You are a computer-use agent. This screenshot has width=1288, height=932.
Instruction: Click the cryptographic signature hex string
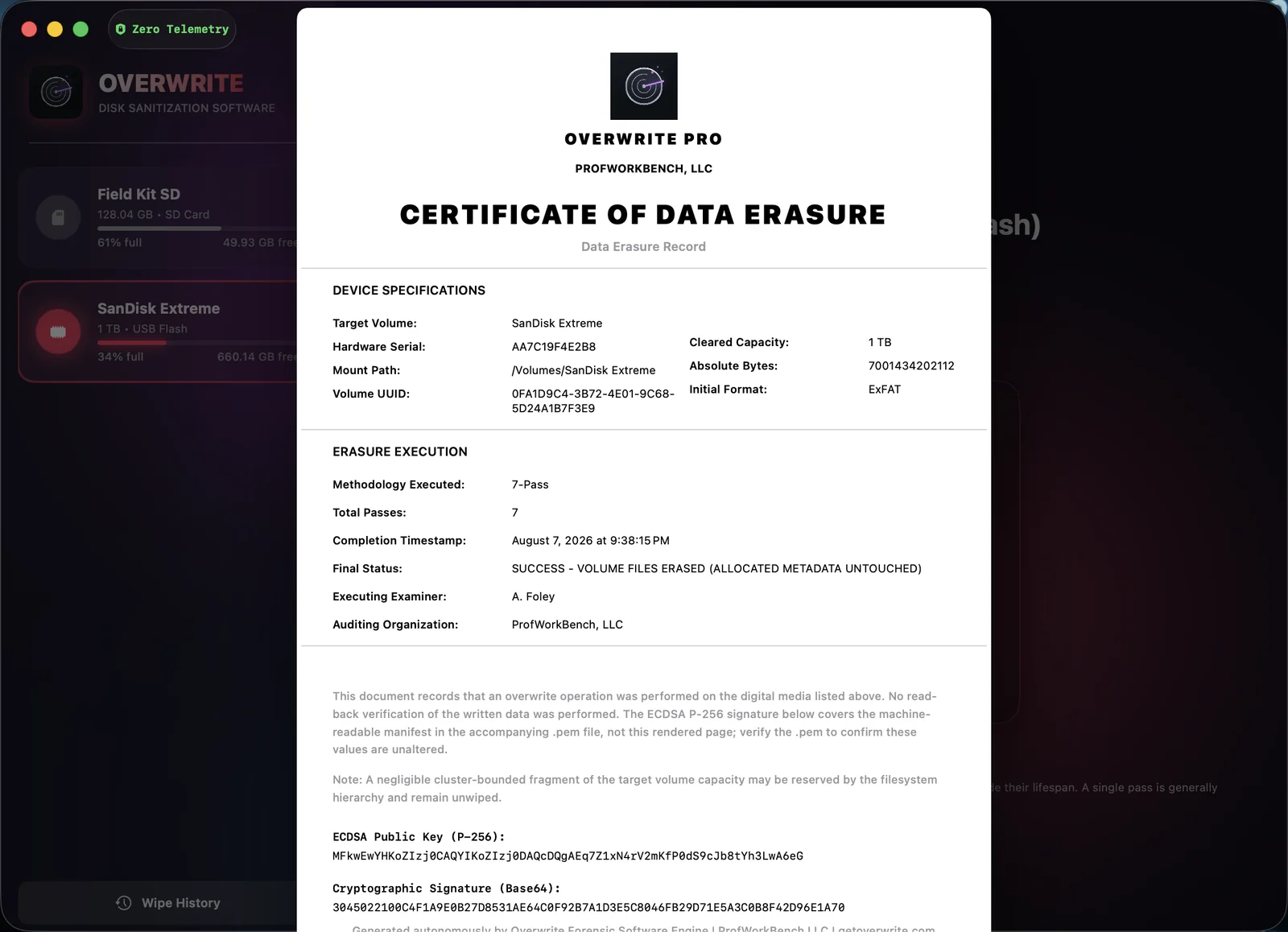(588, 907)
